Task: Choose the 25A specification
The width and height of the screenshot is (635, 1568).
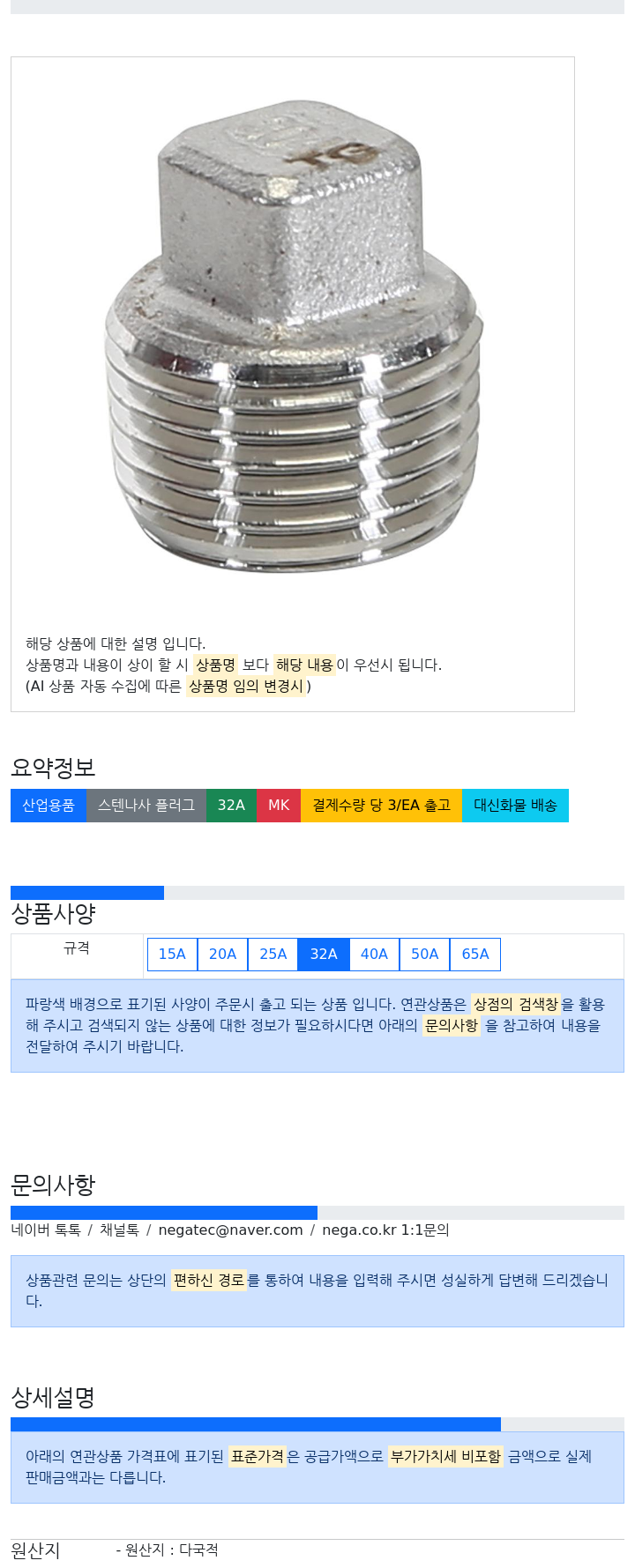Action: [273, 955]
